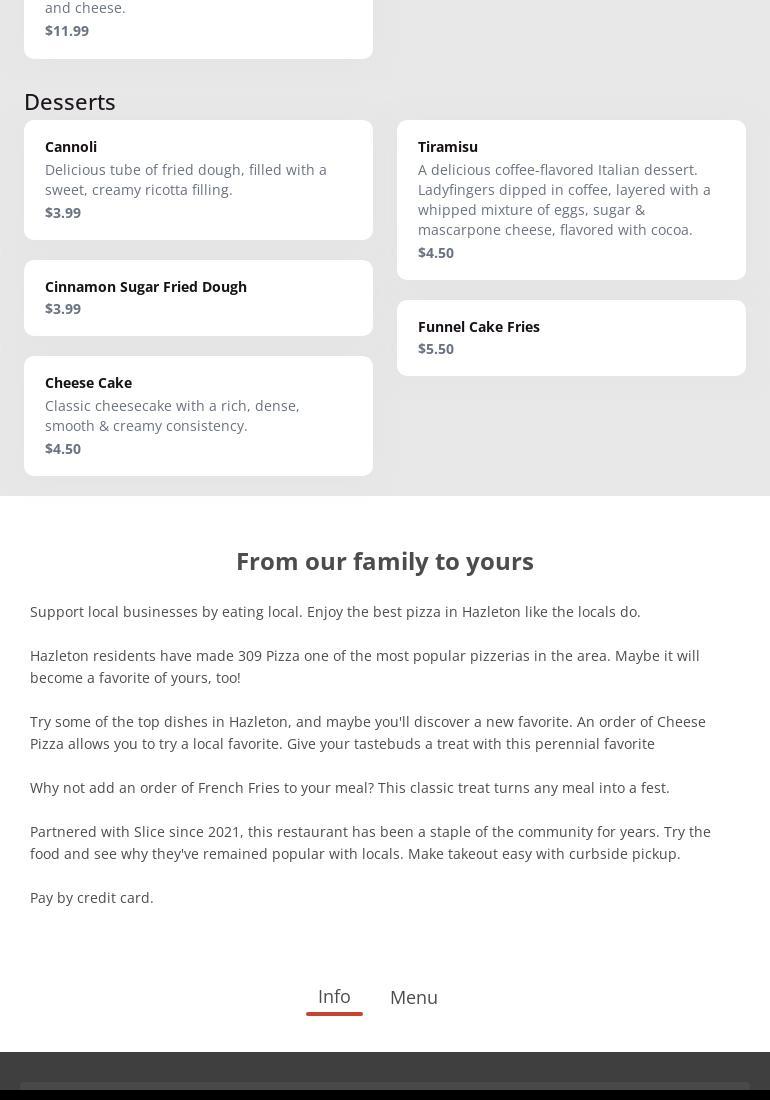Click the French Fries suggestion paragraph
This screenshot has width=770, height=1100.
(350, 788)
